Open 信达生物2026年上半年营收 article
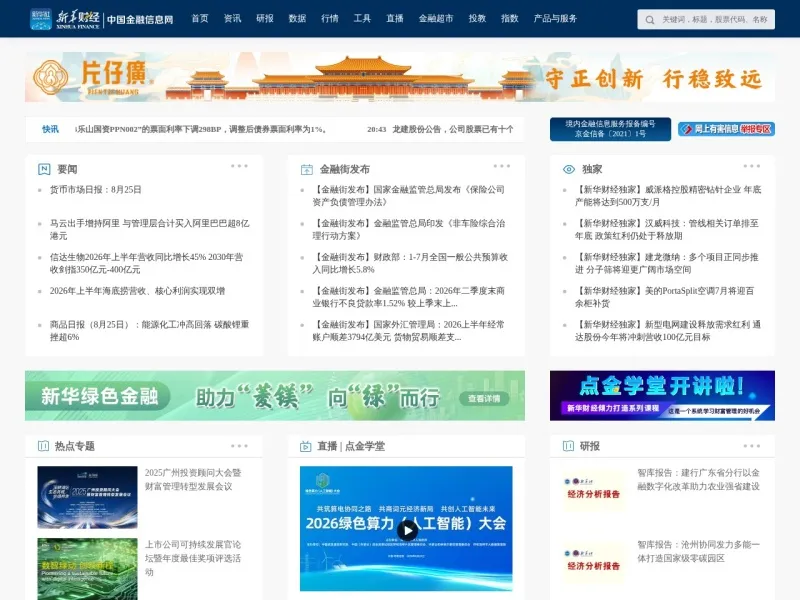This screenshot has height=600, width=800. (x=146, y=263)
